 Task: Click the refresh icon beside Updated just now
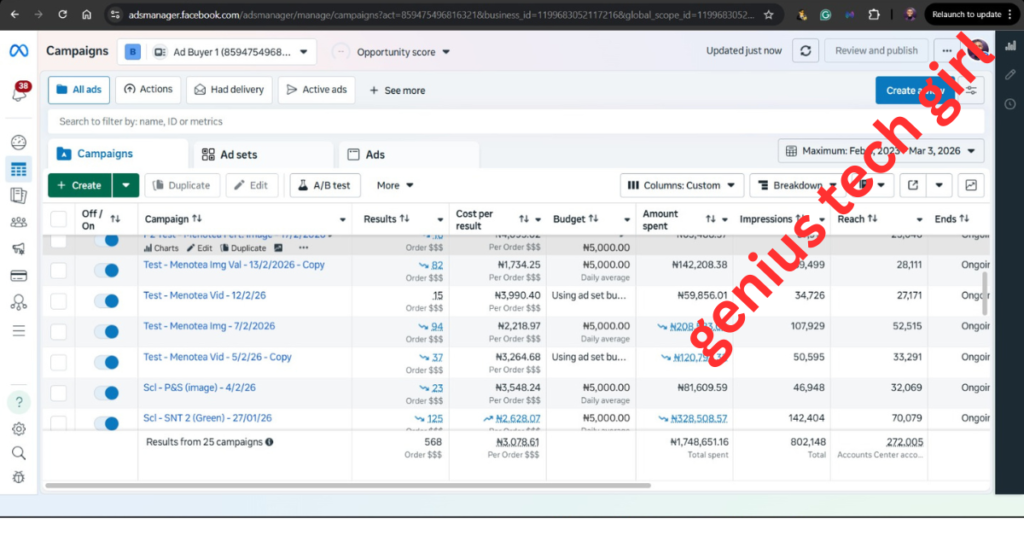pos(805,51)
